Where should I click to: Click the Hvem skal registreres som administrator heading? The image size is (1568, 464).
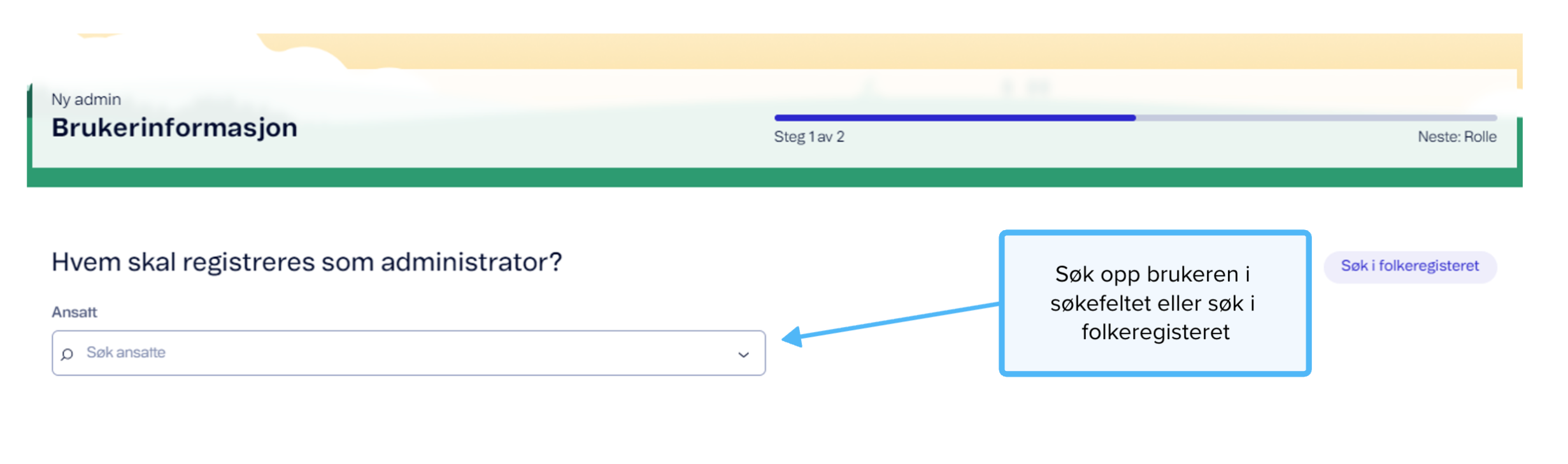tap(307, 262)
